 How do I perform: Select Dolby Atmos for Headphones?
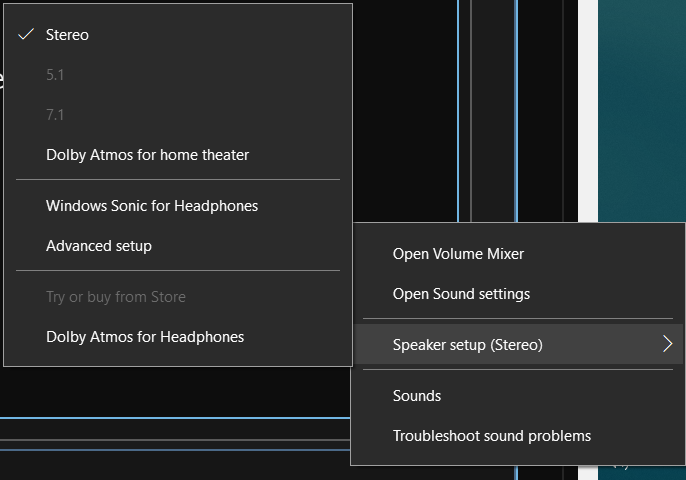point(145,337)
